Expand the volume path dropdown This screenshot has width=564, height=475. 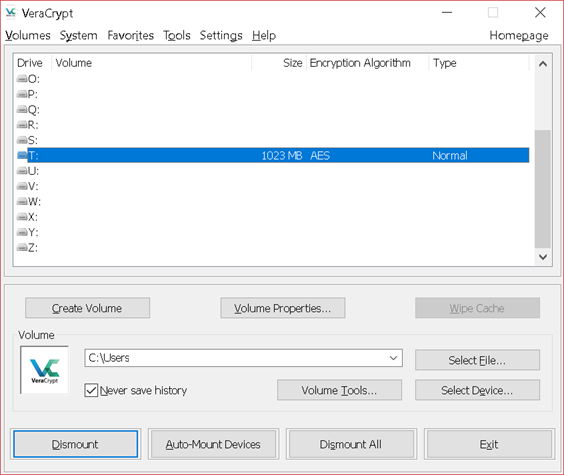(x=394, y=358)
